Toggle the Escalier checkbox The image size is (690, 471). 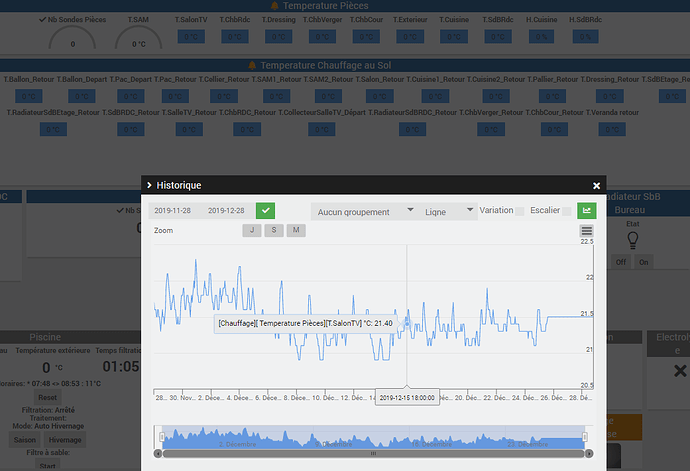click(x=567, y=211)
